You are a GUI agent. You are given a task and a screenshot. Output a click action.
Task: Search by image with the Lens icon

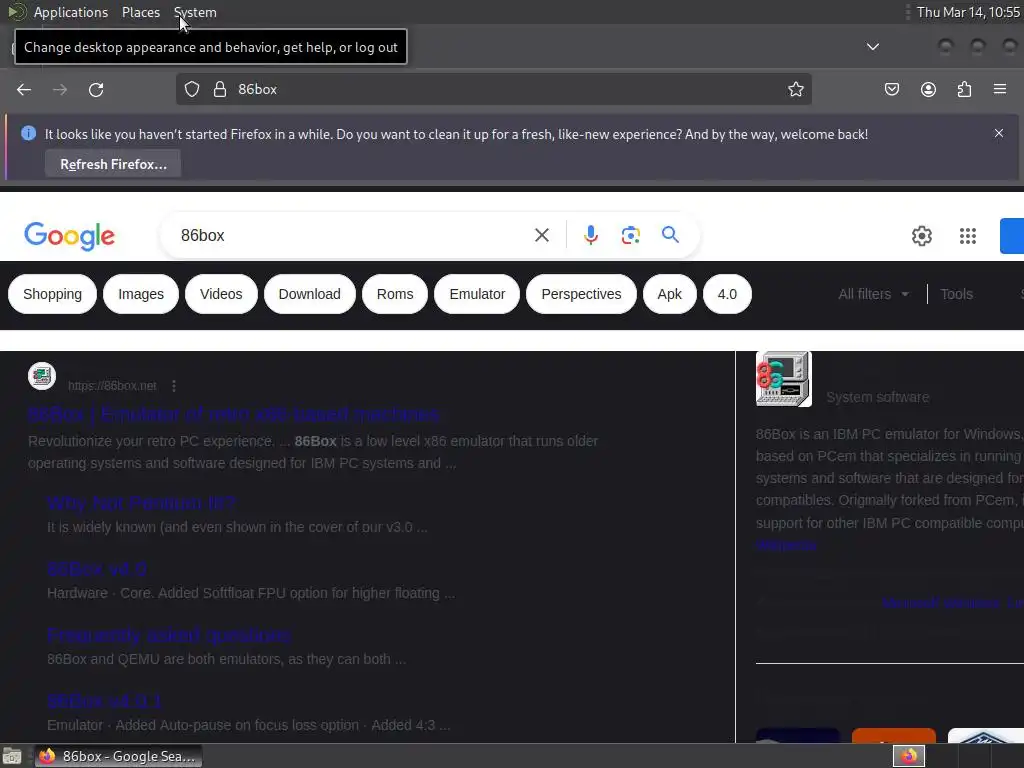click(630, 235)
